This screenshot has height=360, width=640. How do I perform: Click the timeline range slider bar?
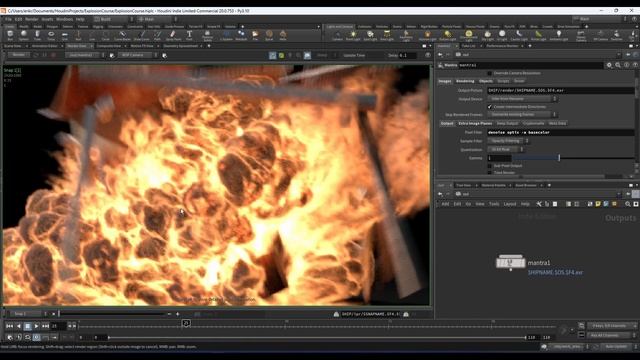click(x=317, y=338)
